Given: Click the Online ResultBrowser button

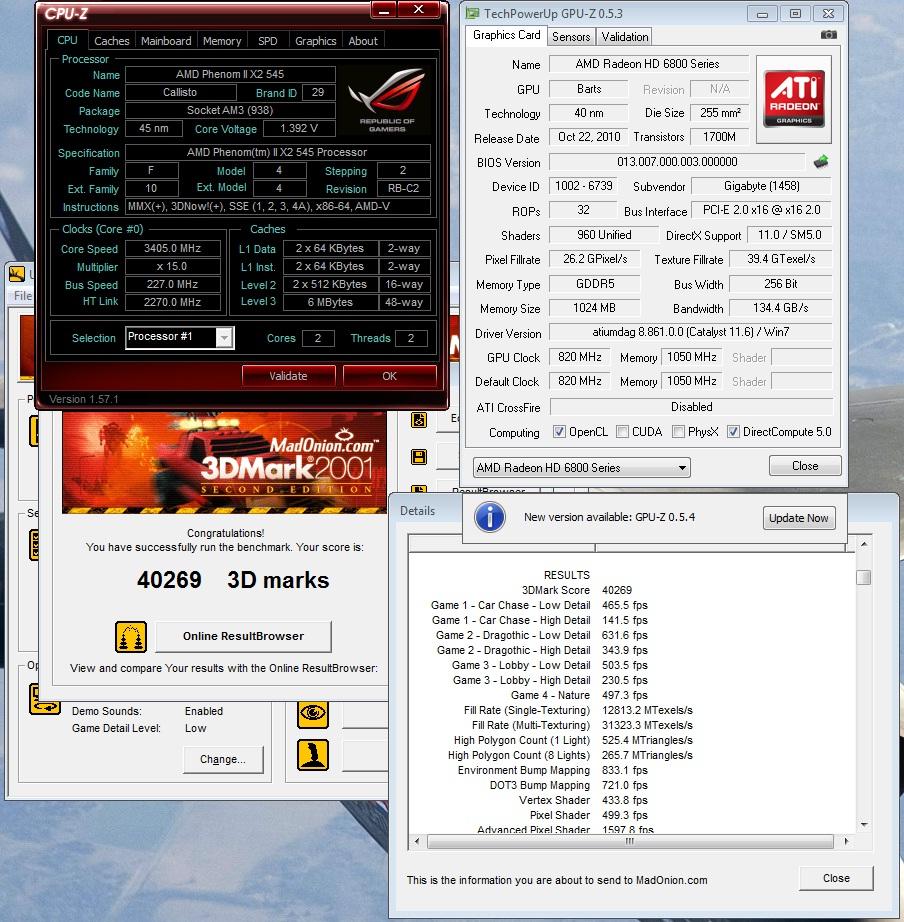Looking at the screenshot, I should point(243,636).
